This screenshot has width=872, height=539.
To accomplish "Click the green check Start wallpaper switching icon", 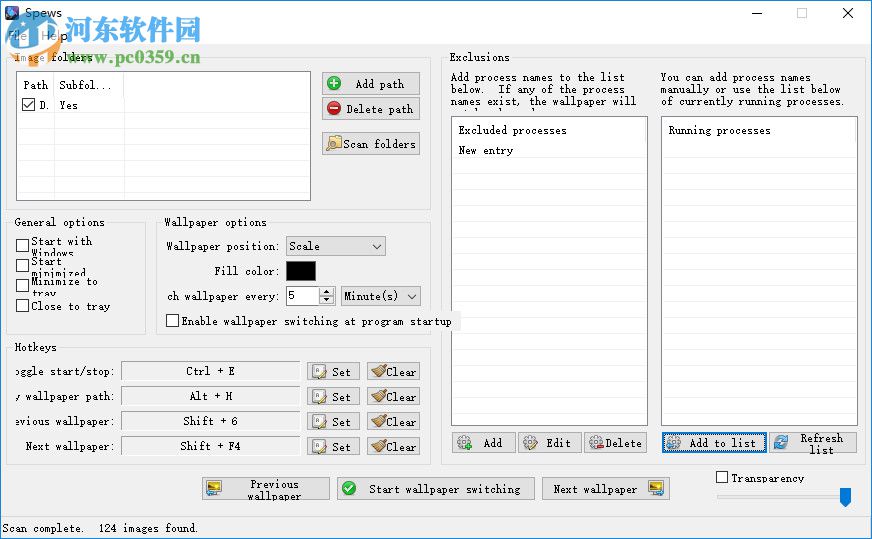I will (349, 488).
